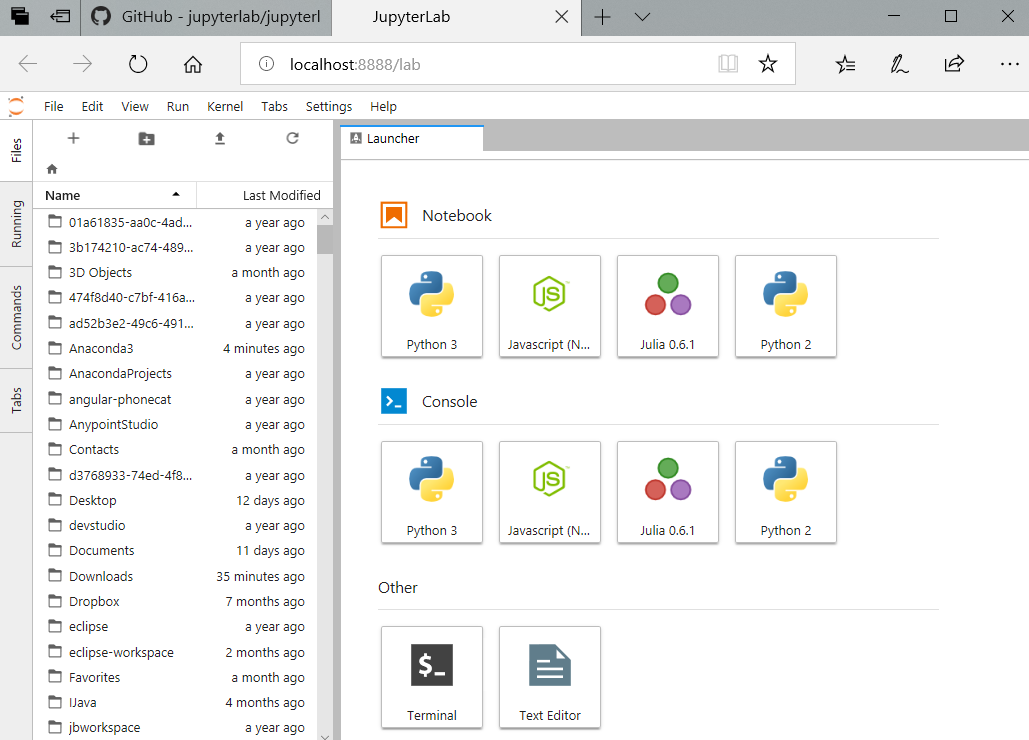Open the Settings menu
Viewport: 1029px width, 740px height.
(329, 106)
